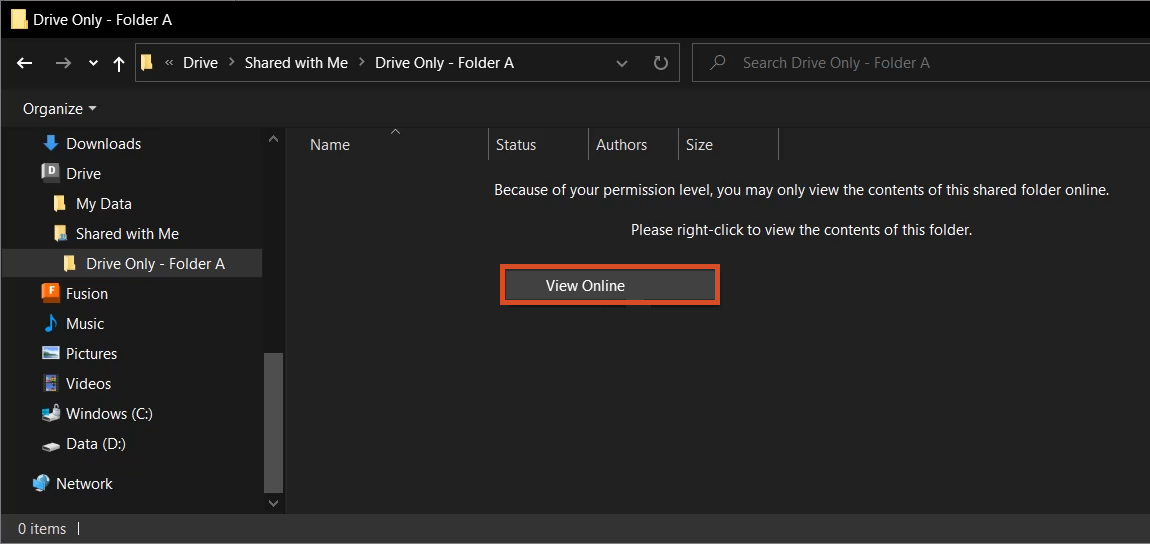Click the Network icon in sidebar

[x=41, y=483]
